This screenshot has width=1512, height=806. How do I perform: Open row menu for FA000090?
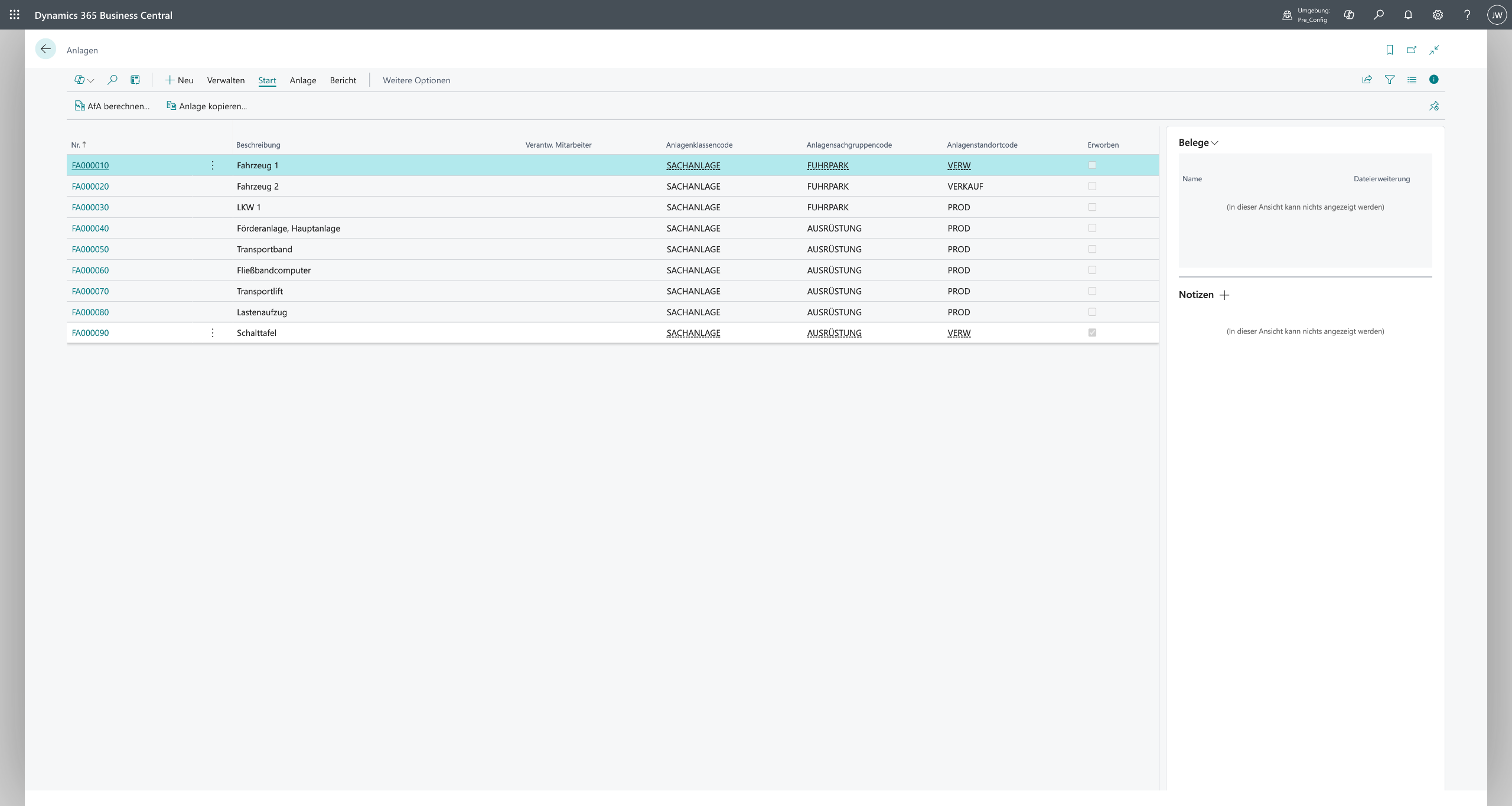point(213,333)
